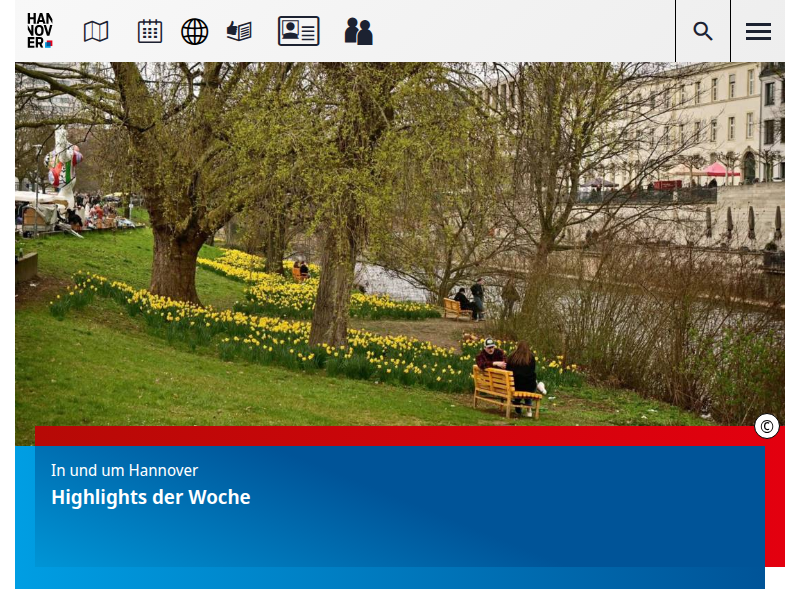Show image credits via copyright symbol
This screenshot has width=800, height=600.
point(767,426)
